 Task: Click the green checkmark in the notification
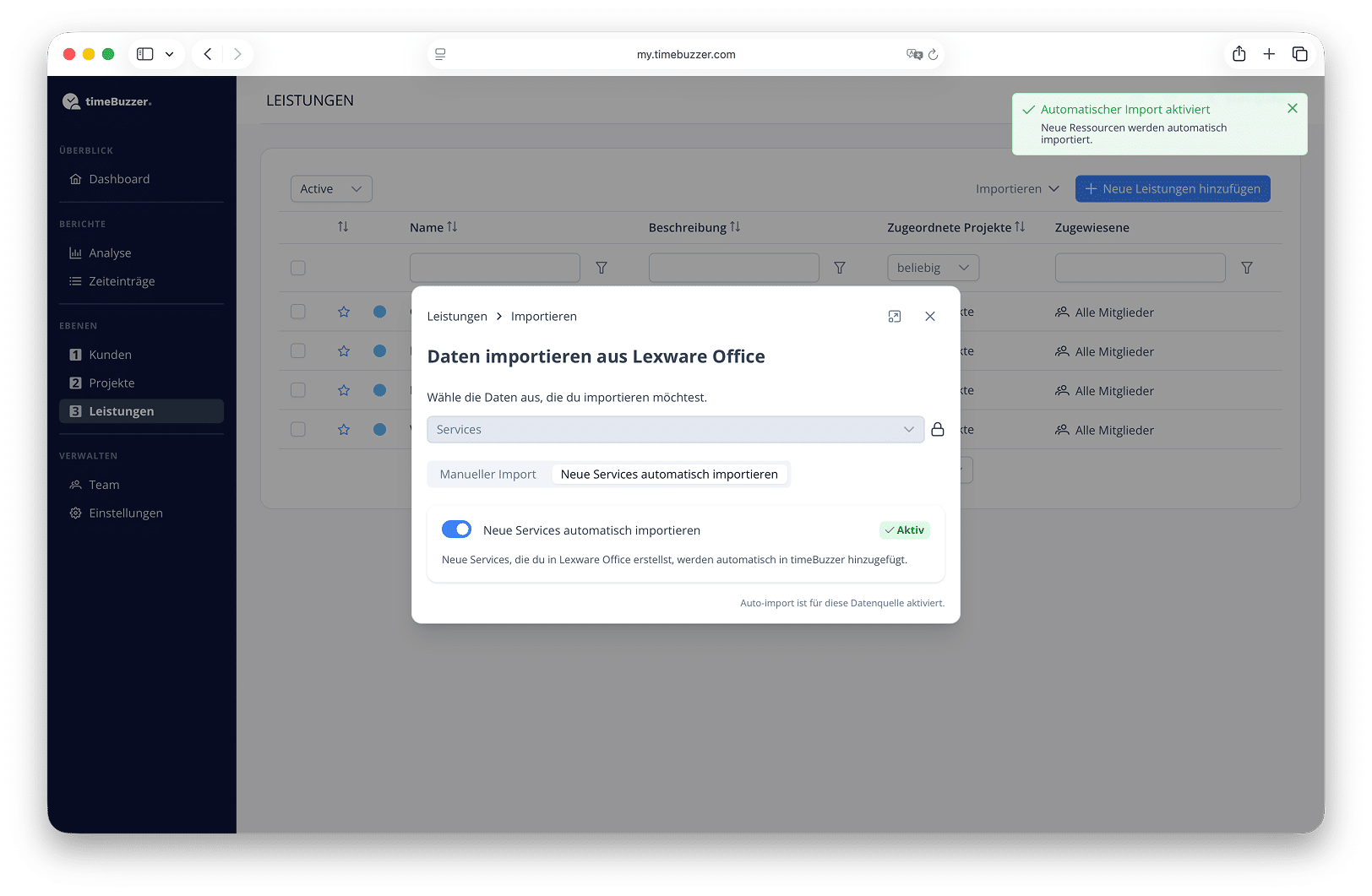click(1029, 110)
